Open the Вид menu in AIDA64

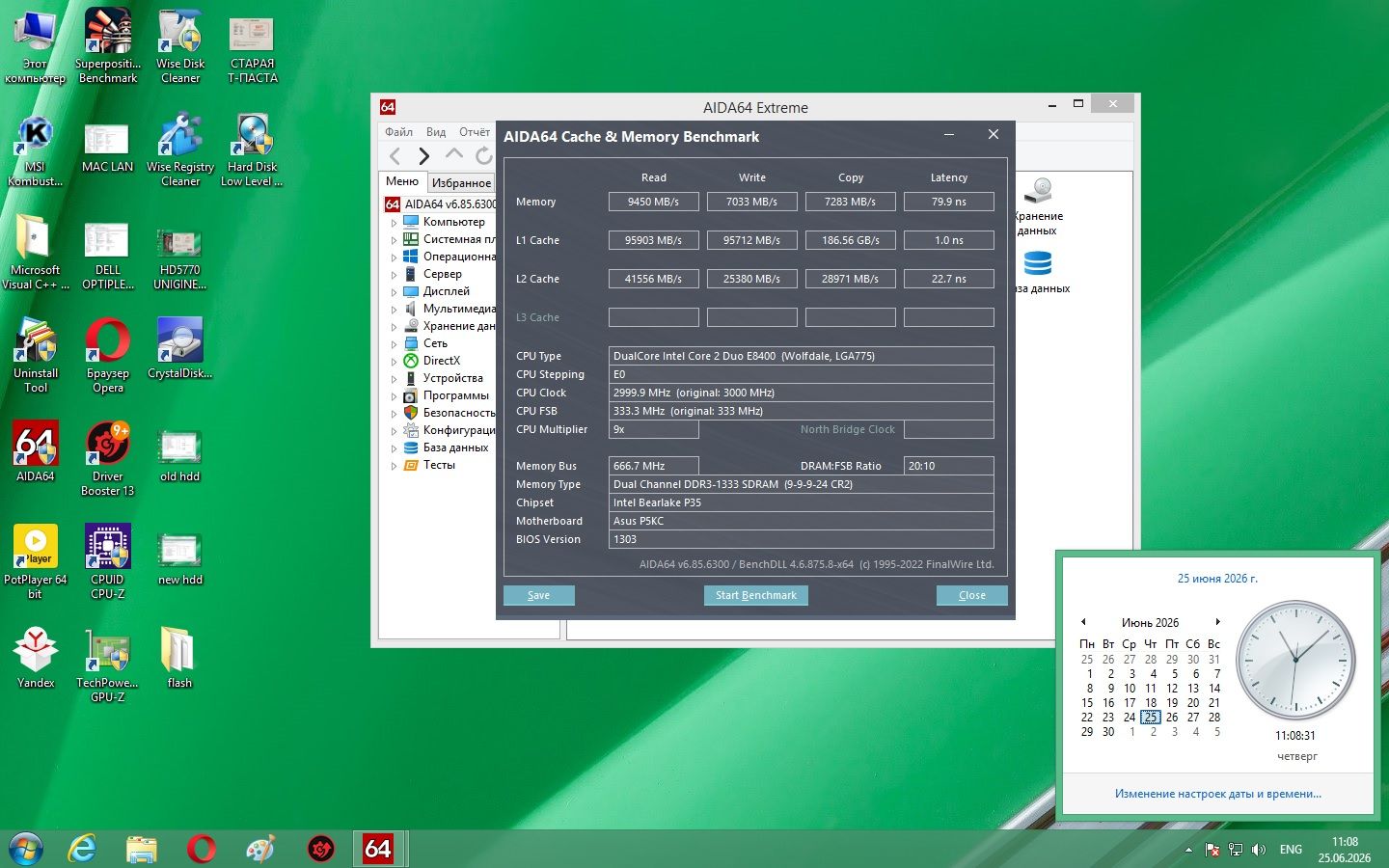pyautogui.click(x=436, y=132)
